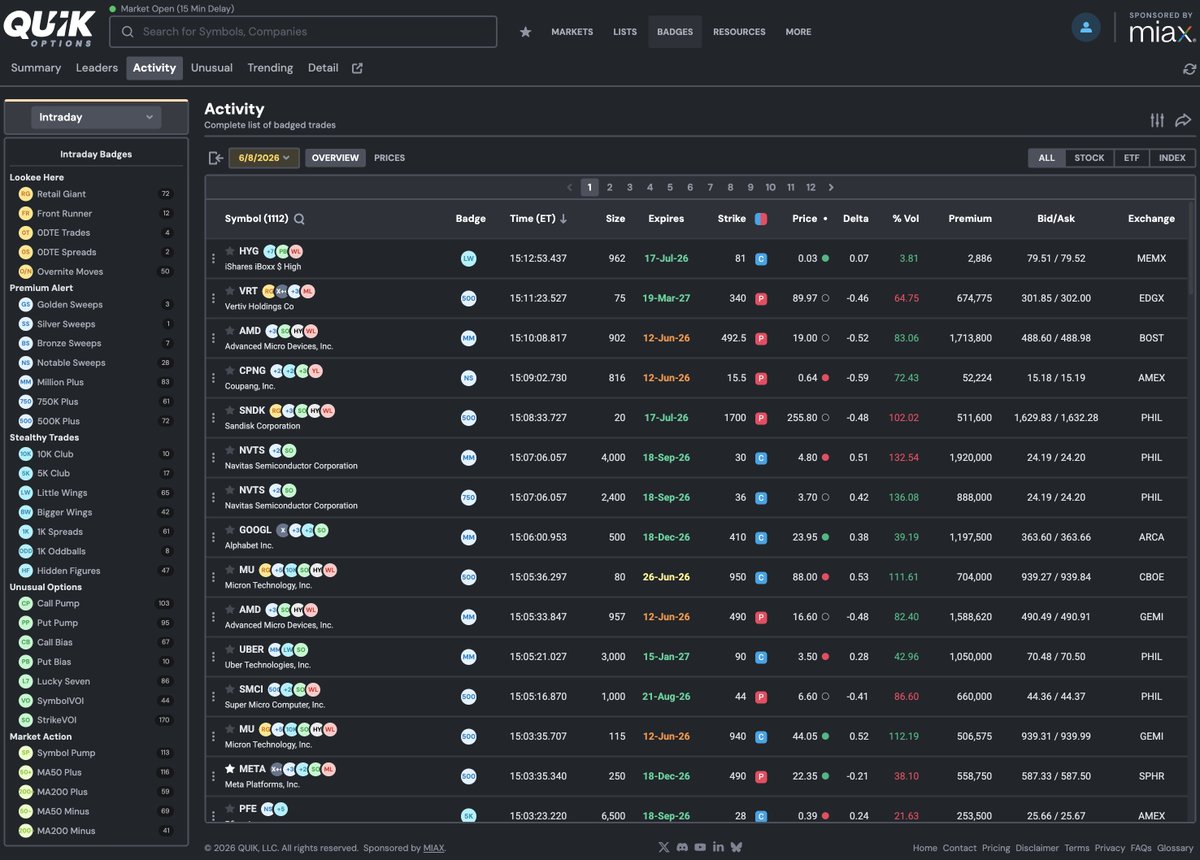This screenshot has height=860, width=1200.
Task: Switch to the Trending tab
Action: 270,68
